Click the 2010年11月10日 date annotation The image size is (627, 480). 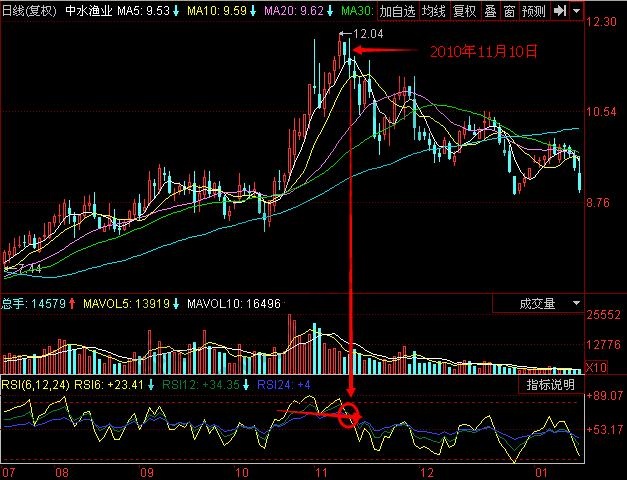[x=484, y=49]
